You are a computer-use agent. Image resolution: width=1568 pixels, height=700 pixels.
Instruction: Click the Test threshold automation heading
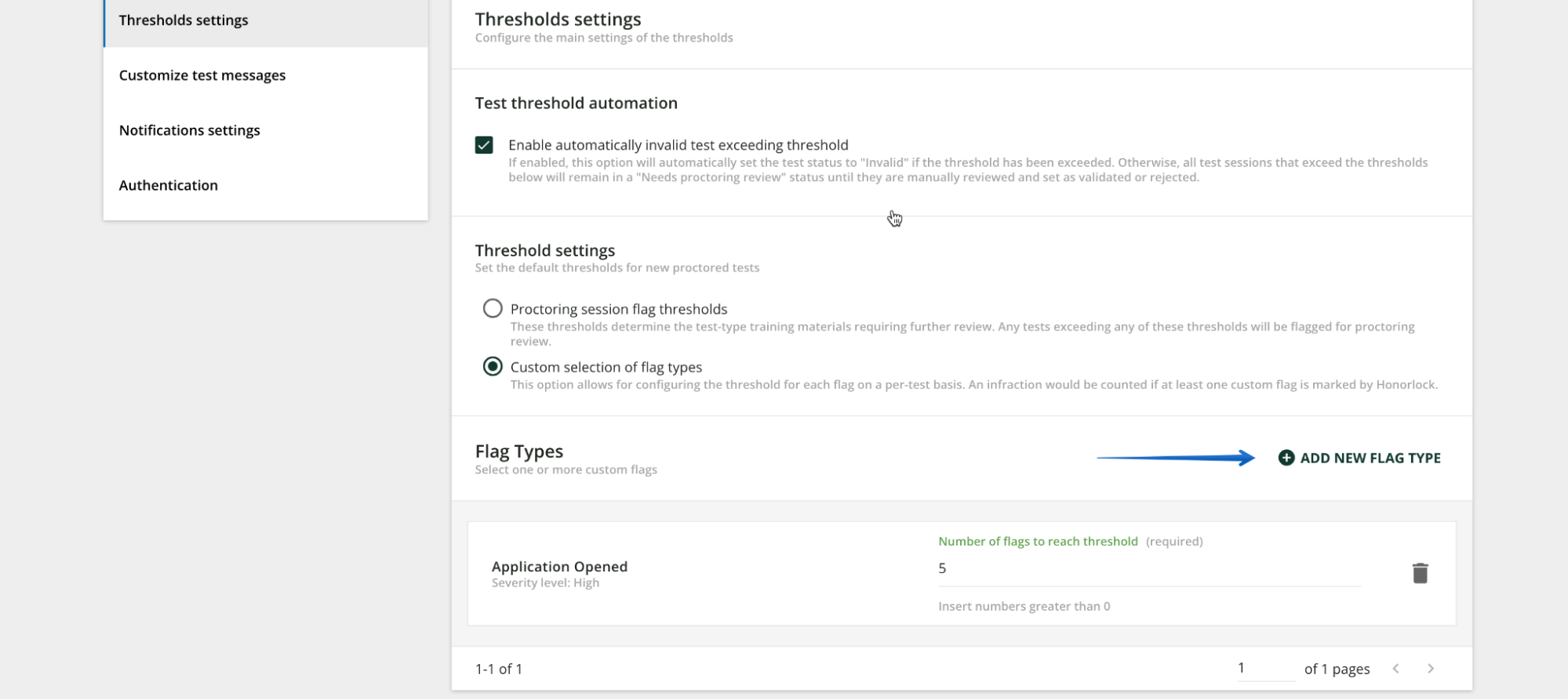click(x=576, y=103)
